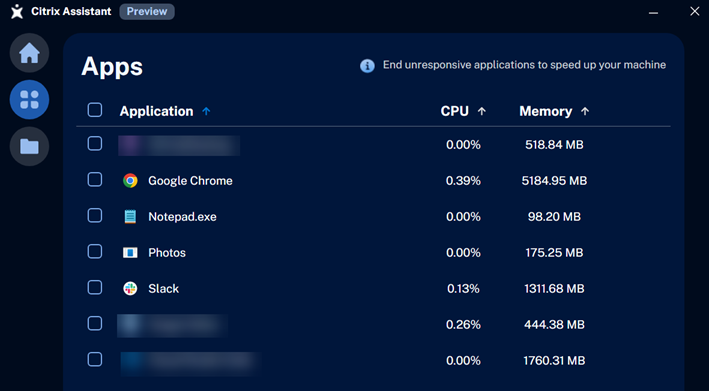Minimize the Citrix Assistant window

(x=653, y=12)
